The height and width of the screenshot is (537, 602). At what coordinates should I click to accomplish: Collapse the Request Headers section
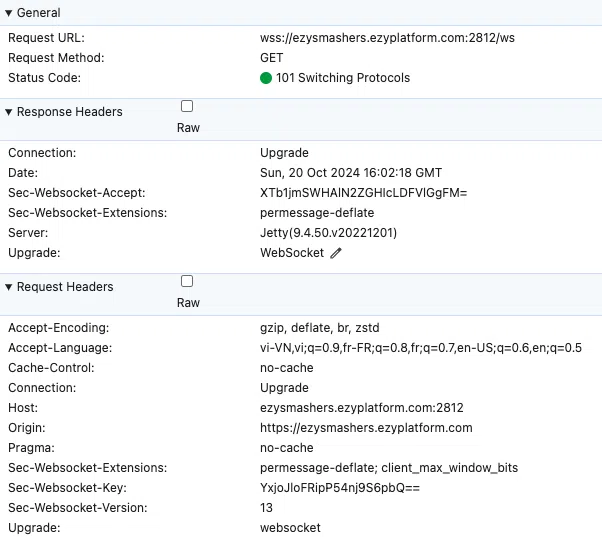tap(9, 287)
